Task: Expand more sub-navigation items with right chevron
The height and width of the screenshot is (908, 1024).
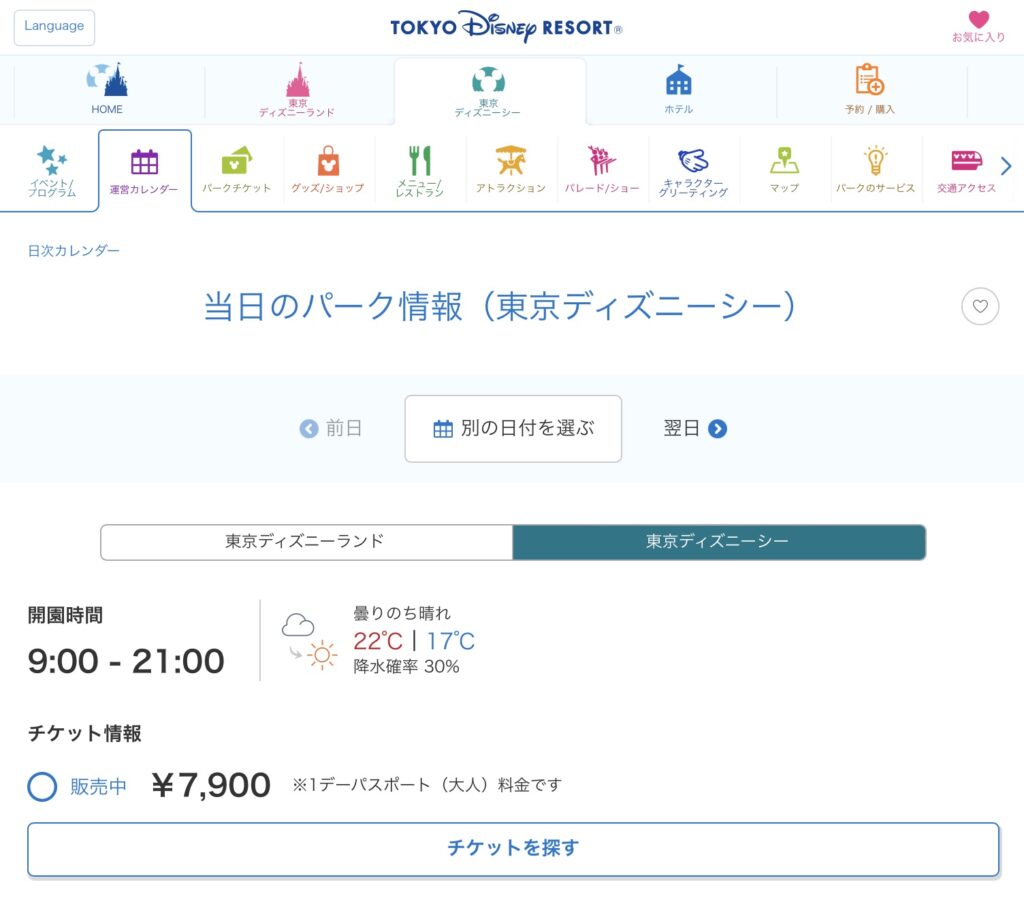Action: [1006, 166]
